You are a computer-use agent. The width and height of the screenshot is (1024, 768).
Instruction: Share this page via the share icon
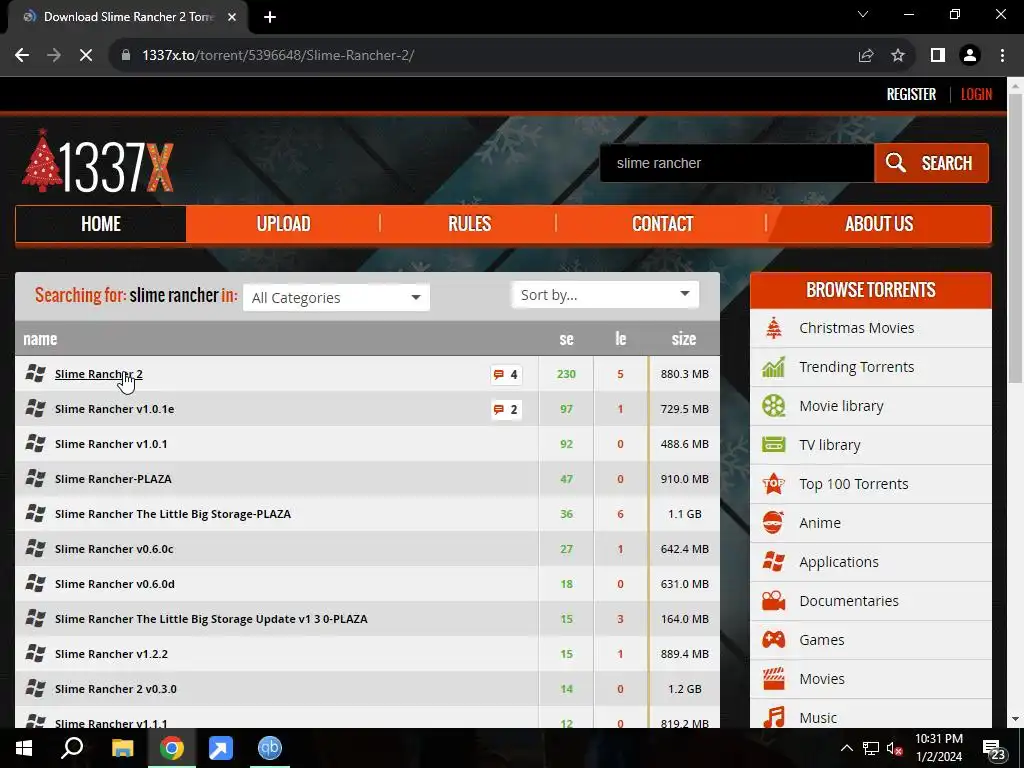(x=866, y=56)
